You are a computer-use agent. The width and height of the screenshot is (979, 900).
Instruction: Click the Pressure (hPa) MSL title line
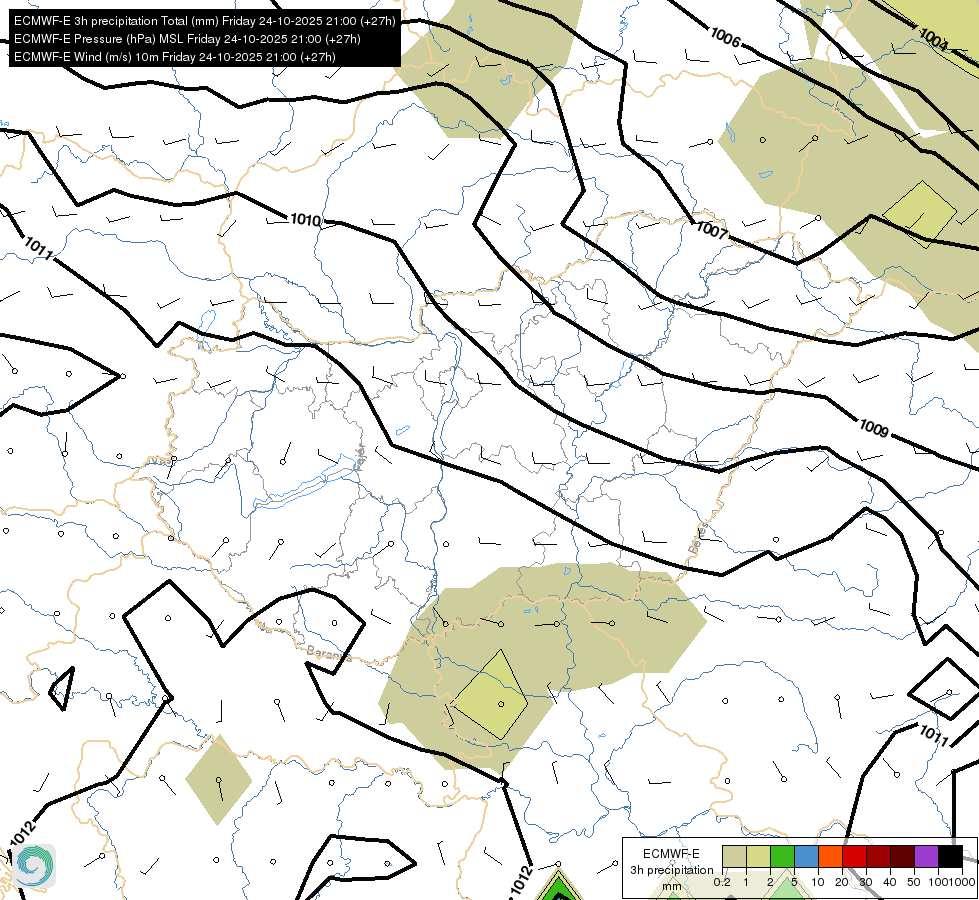(187, 39)
